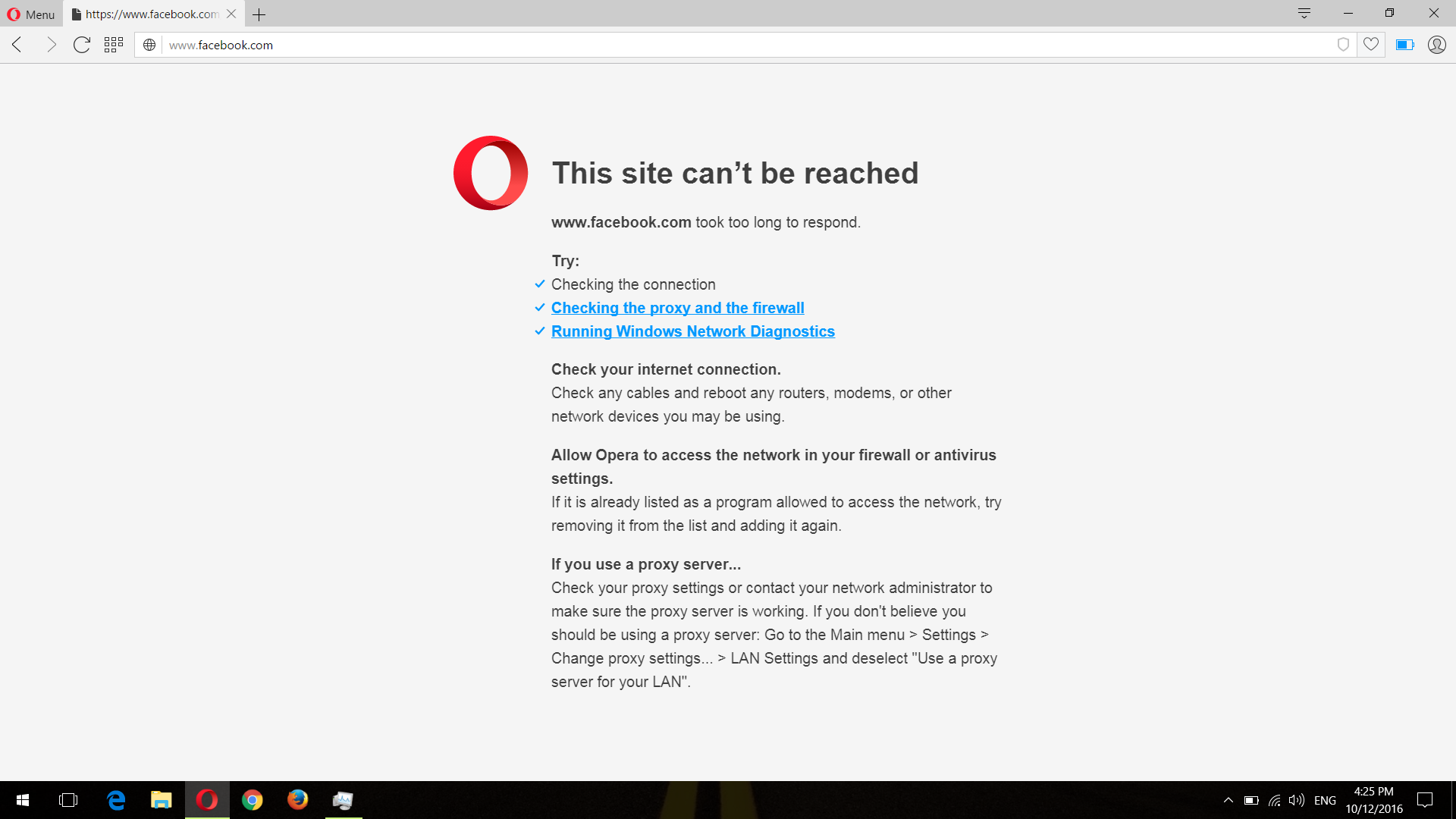The height and width of the screenshot is (819, 1456).
Task: Click the 'If you use a proxy server...' heading
Action: pos(646,564)
